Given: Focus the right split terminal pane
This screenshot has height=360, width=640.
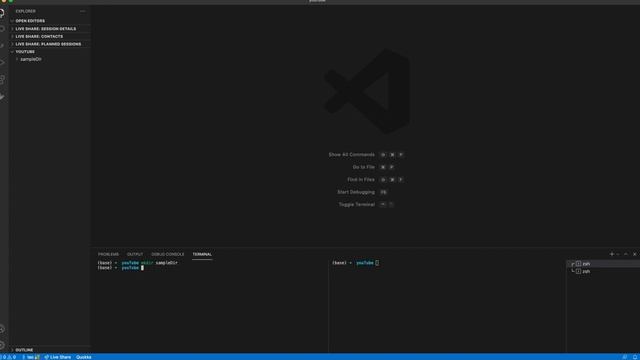Looking at the screenshot, I should [447, 306].
